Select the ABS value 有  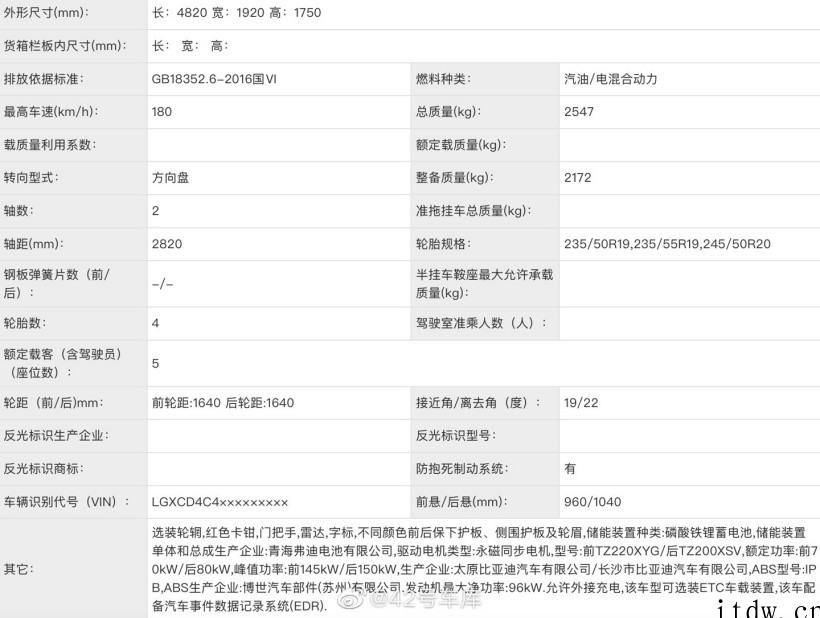tap(570, 468)
